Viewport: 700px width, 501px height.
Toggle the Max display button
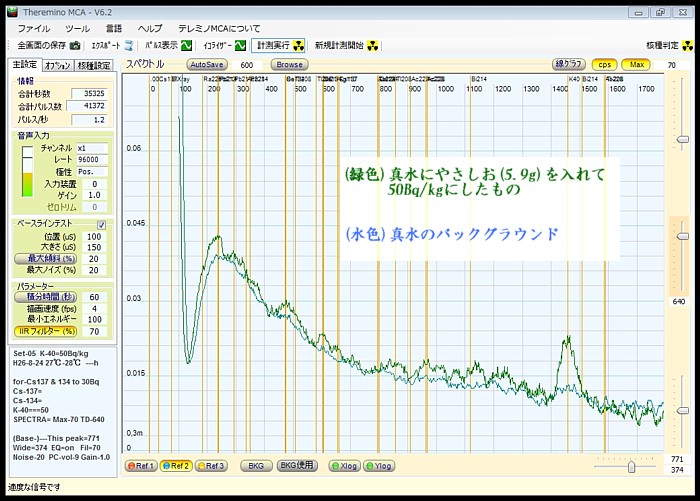coord(637,65)
